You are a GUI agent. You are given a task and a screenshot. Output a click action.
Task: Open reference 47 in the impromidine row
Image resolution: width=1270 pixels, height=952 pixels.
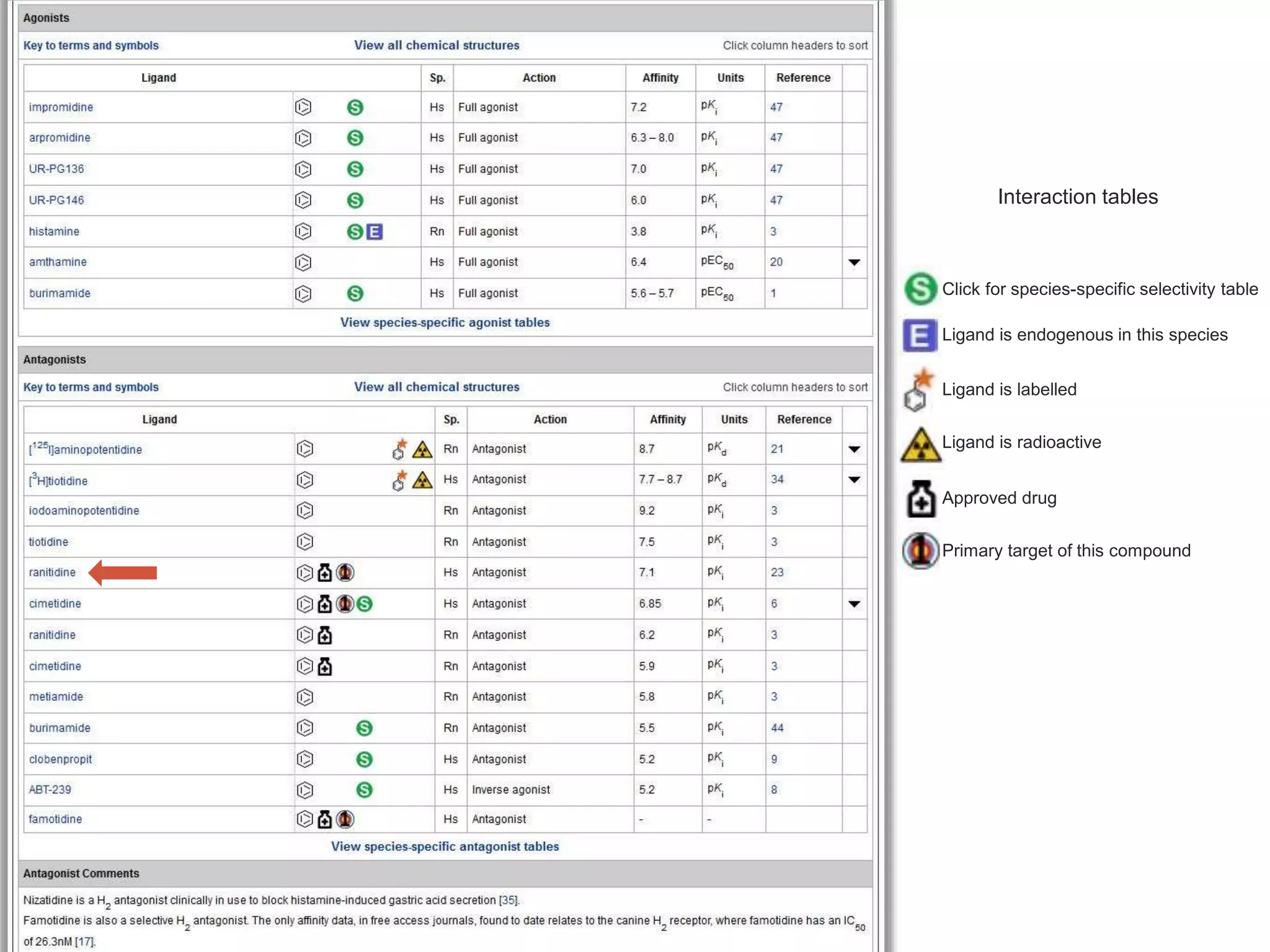tap(776, 107)
